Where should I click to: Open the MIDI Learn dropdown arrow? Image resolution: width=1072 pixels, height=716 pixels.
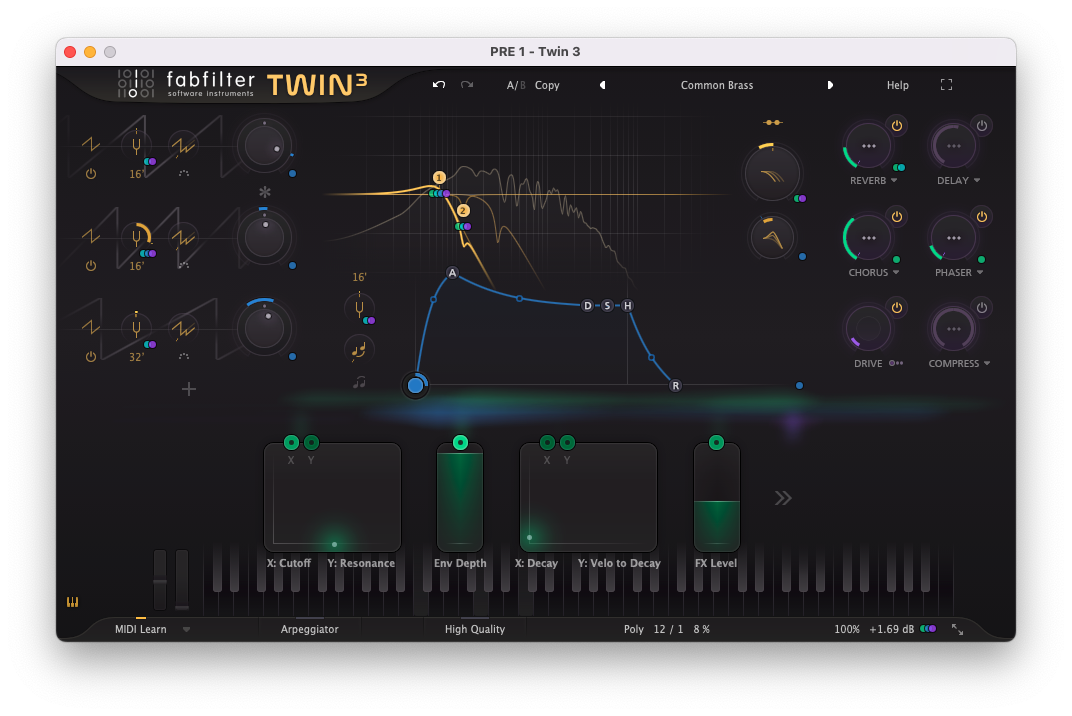186,630
